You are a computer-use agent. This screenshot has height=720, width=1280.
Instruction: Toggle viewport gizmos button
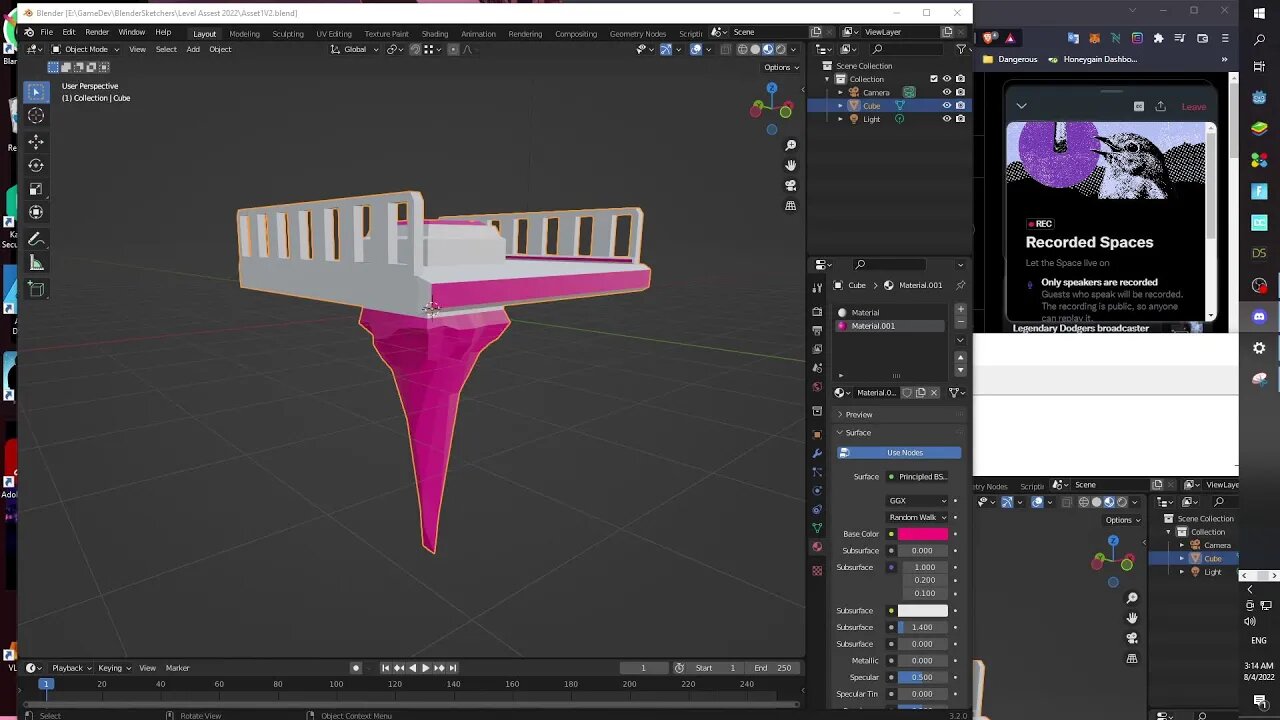pos(666,49)
